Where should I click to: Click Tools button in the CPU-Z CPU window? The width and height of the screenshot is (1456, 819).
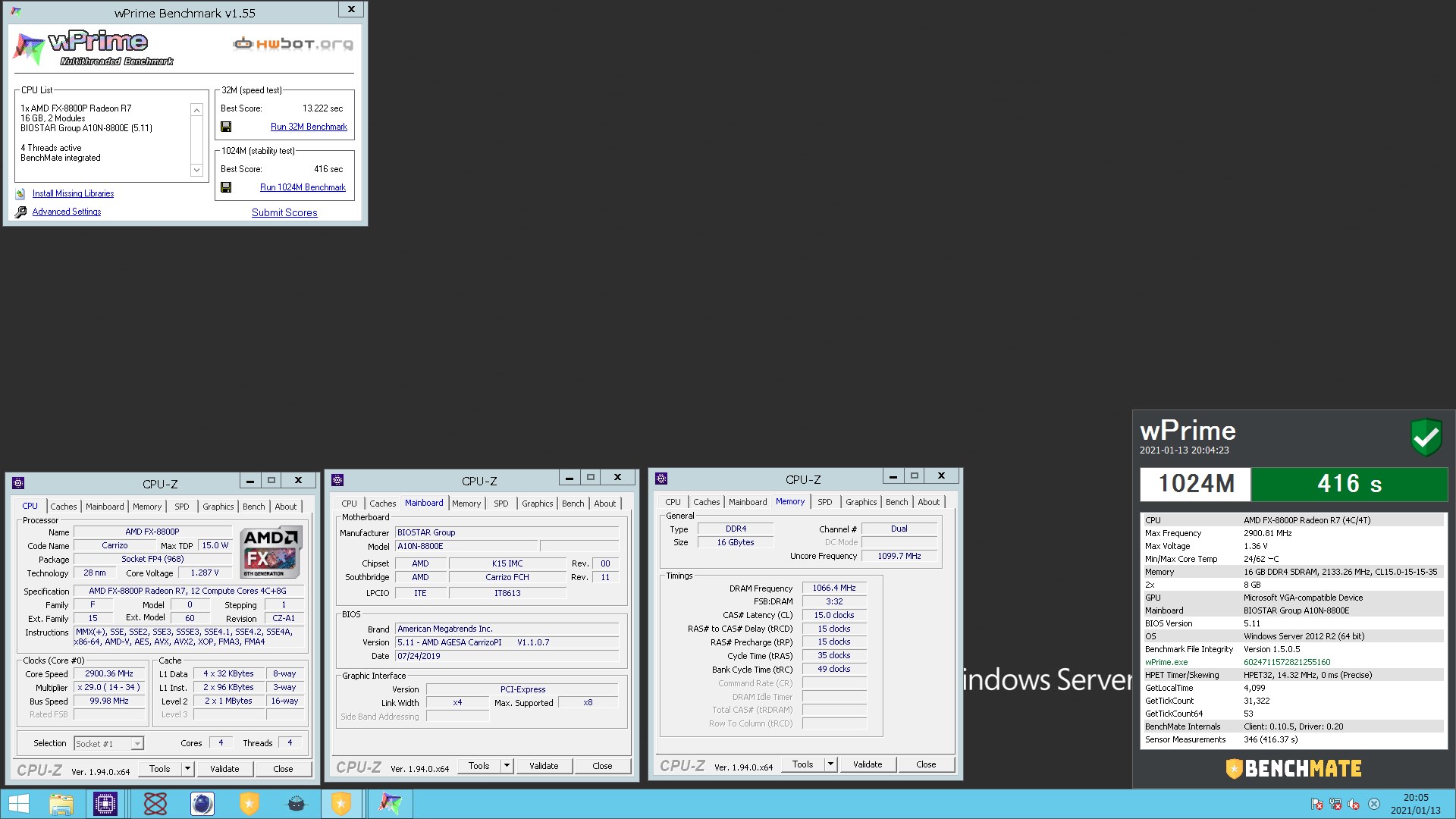coord(160,769)
